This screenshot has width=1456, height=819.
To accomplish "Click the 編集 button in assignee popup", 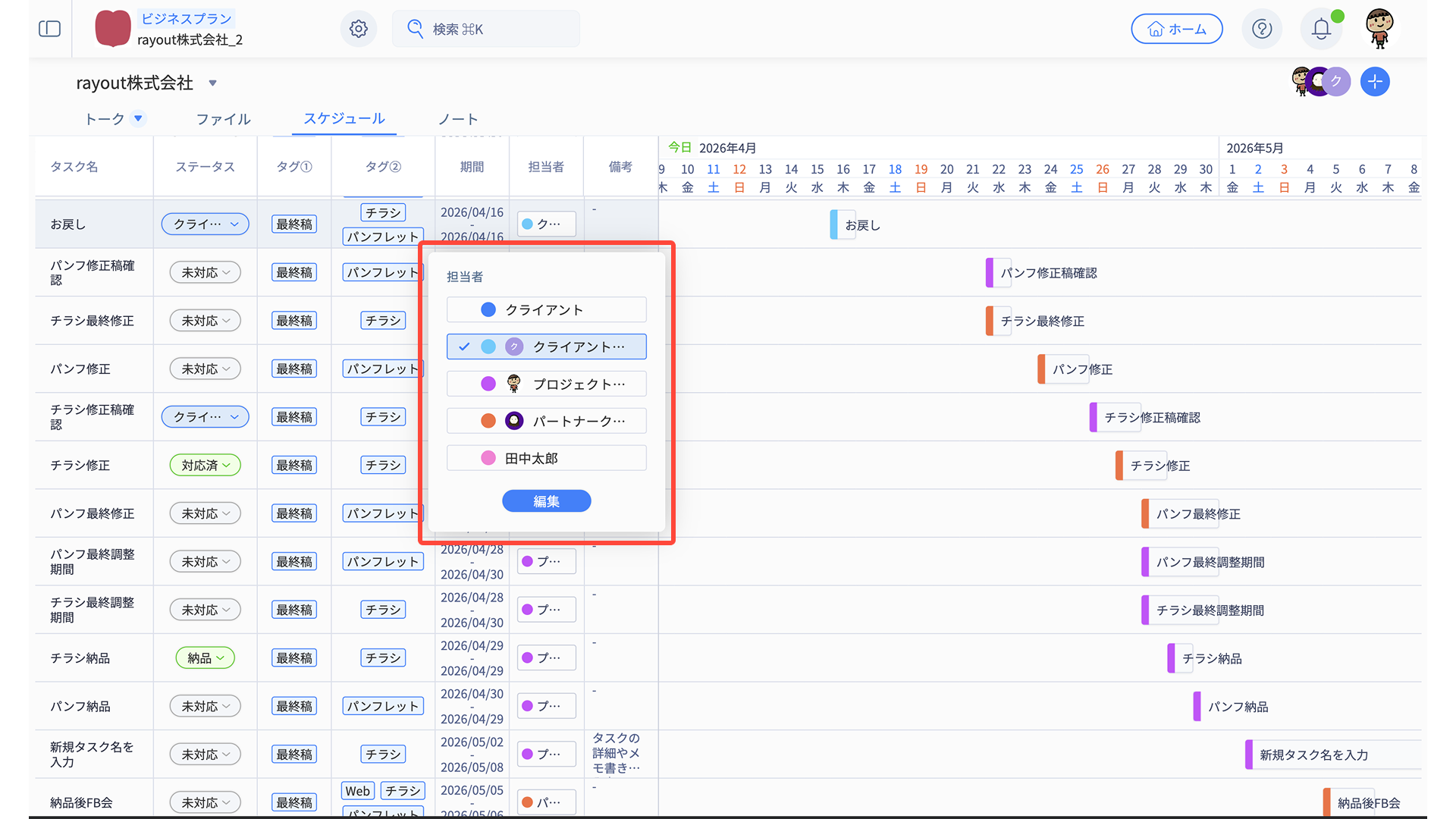I will point(546,501).
